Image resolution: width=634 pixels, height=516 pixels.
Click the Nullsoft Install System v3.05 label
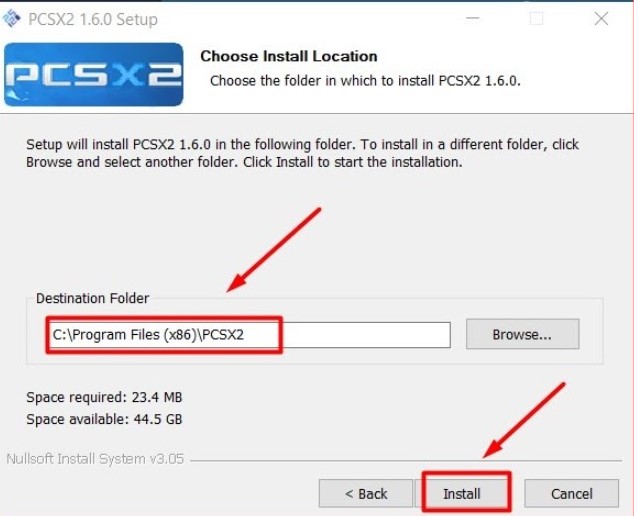(94, 461)
